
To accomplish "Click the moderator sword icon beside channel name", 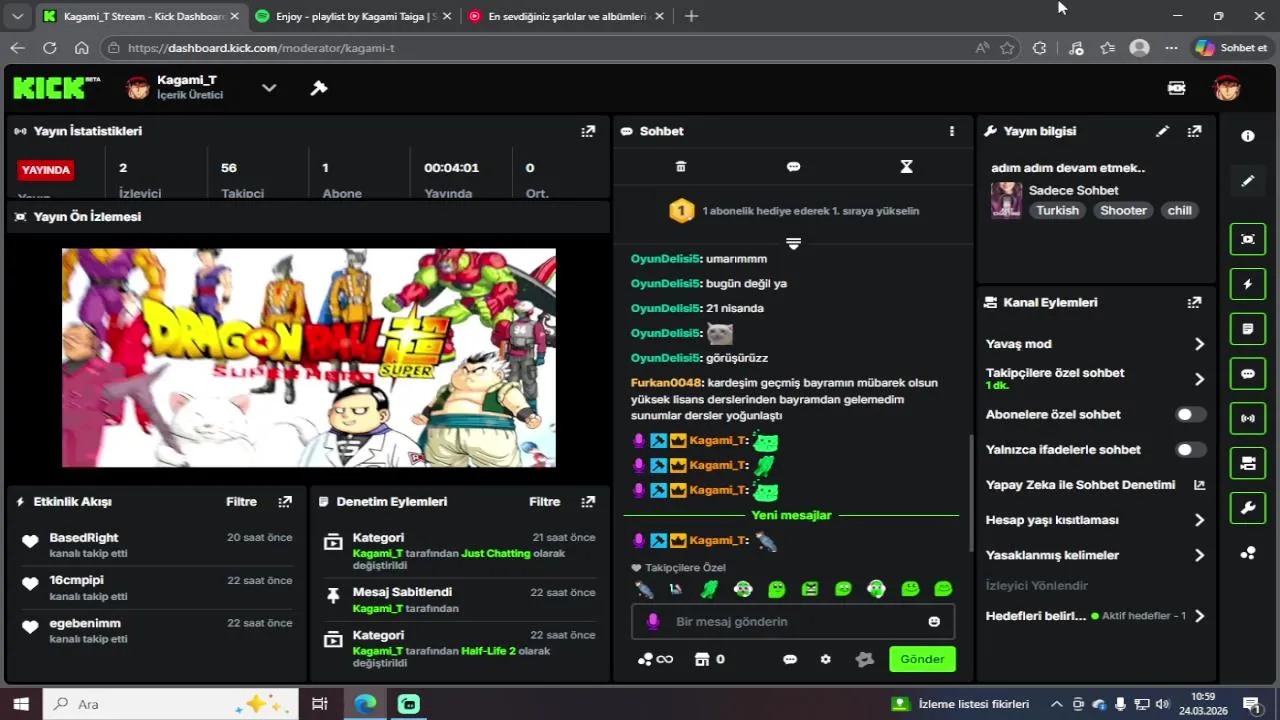I will point(319,88).
